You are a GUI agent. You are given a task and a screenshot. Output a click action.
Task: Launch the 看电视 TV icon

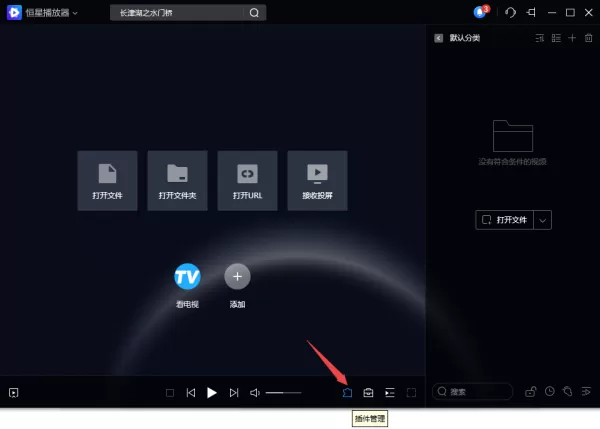point(187,276)
